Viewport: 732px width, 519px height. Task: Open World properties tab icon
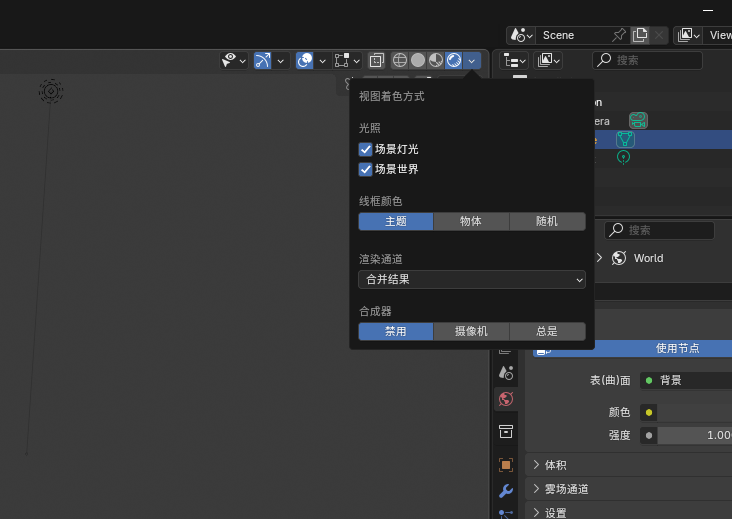click(506, 398)
